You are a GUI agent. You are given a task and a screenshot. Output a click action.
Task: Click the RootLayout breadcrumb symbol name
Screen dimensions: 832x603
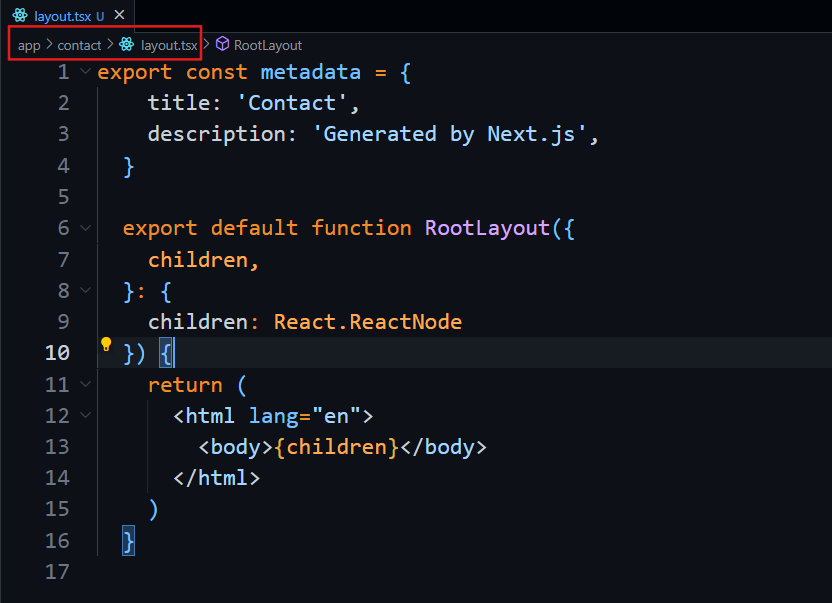(x=268, y=45)
